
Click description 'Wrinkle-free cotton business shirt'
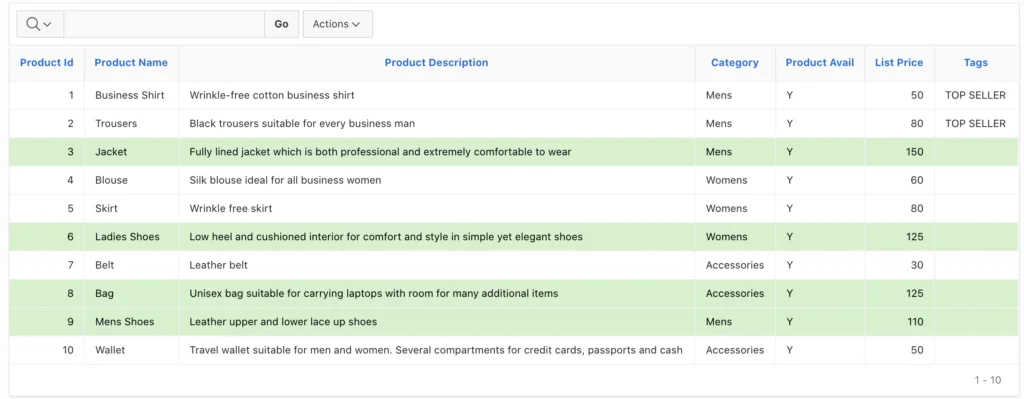[x=272, y=95]
